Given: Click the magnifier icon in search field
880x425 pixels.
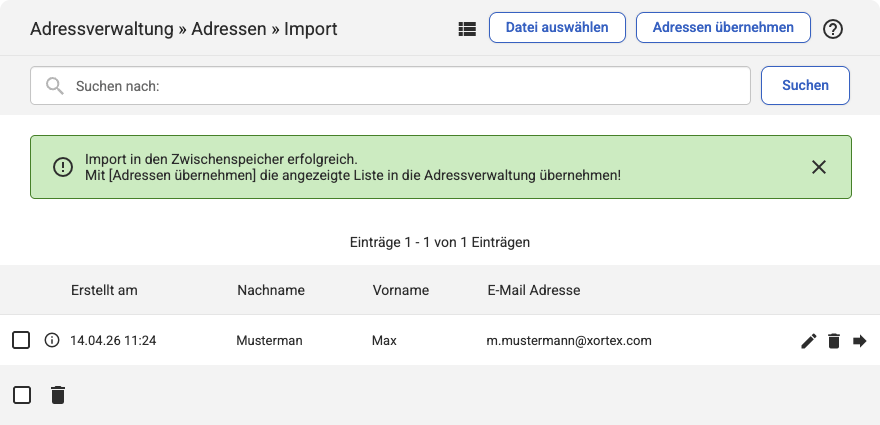Looking at the screenshot, I should 54,86.
